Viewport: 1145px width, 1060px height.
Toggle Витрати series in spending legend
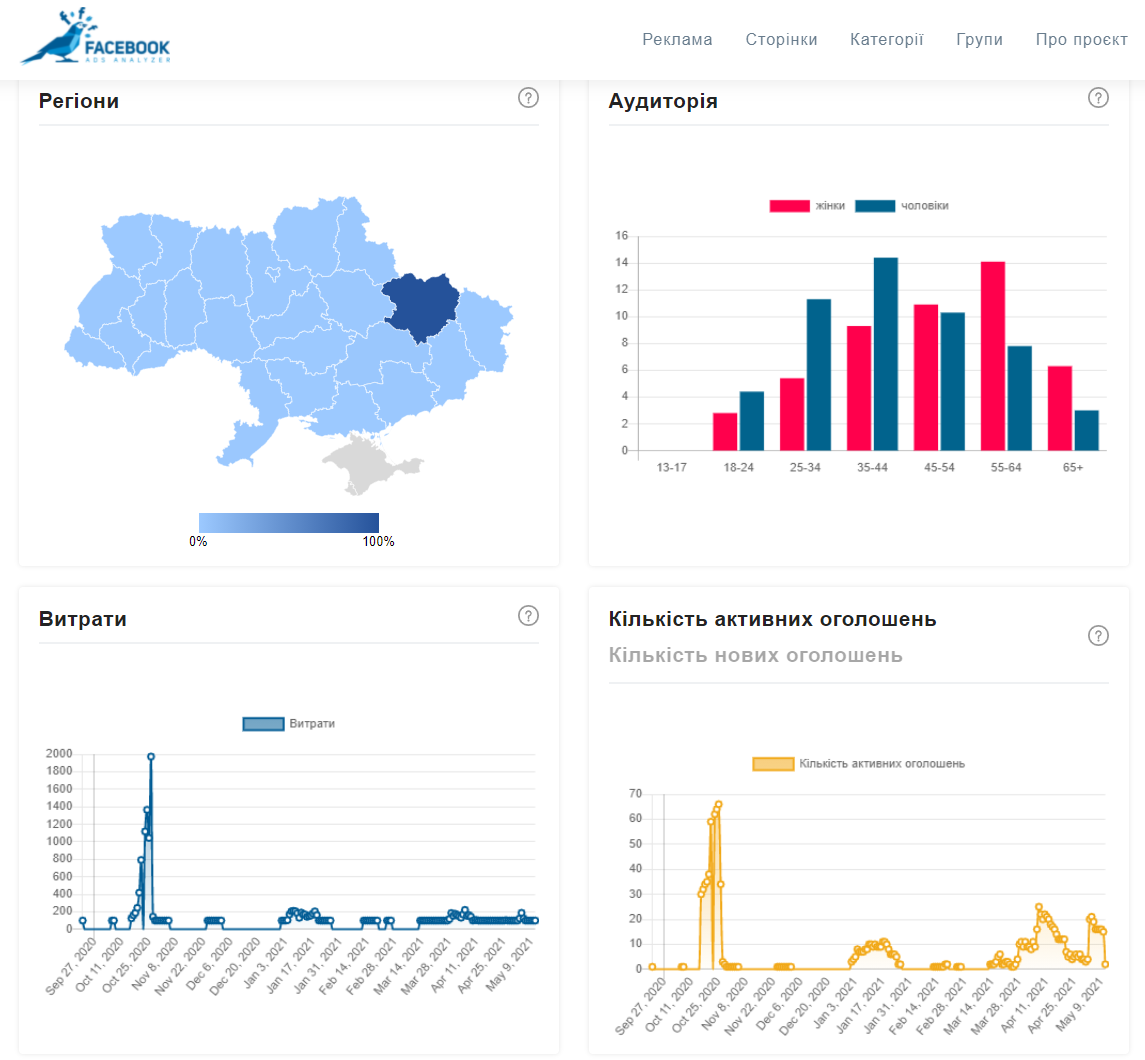pos(289,723)
